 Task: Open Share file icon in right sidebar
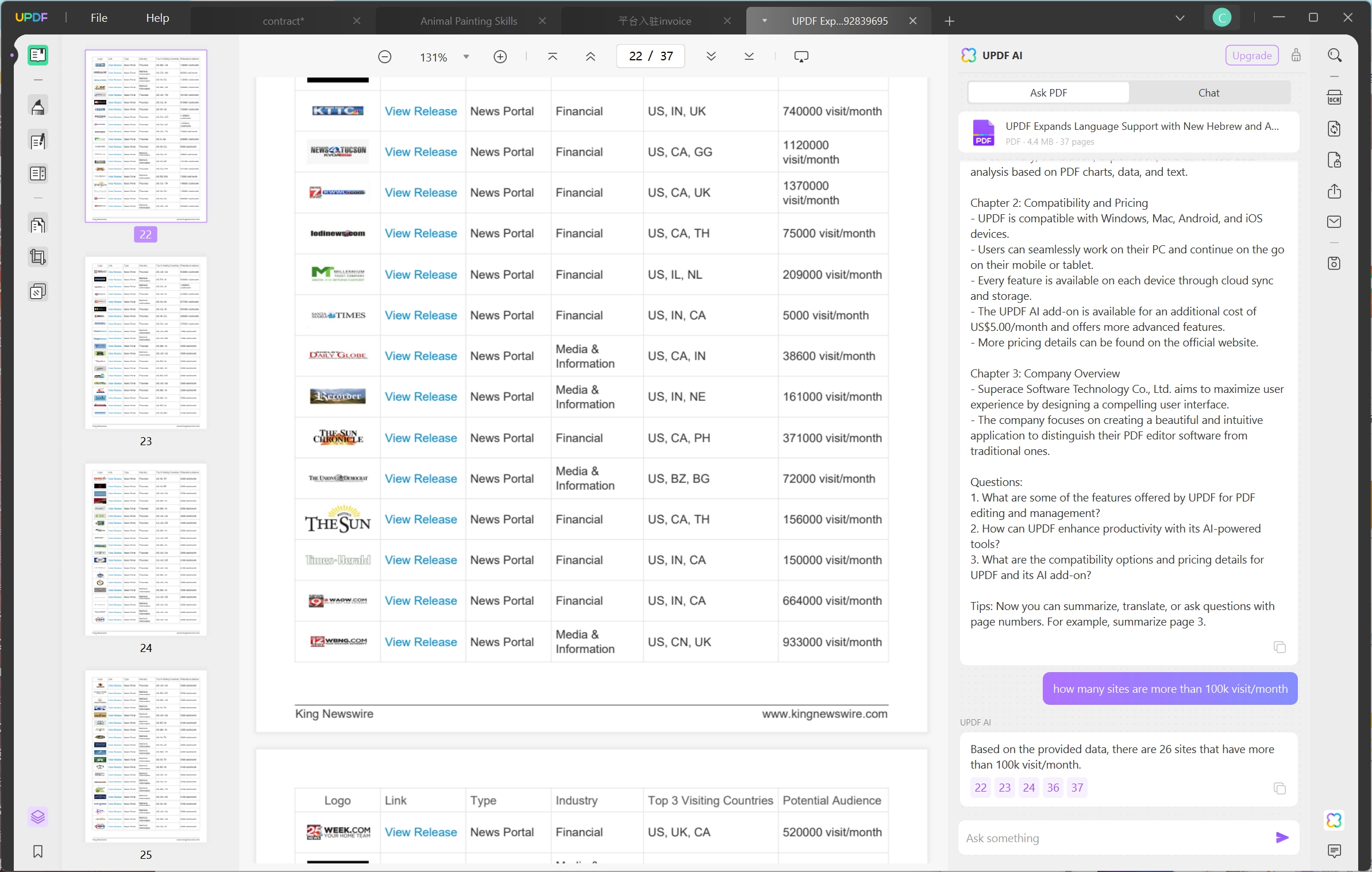click(x=1334, y=191)
